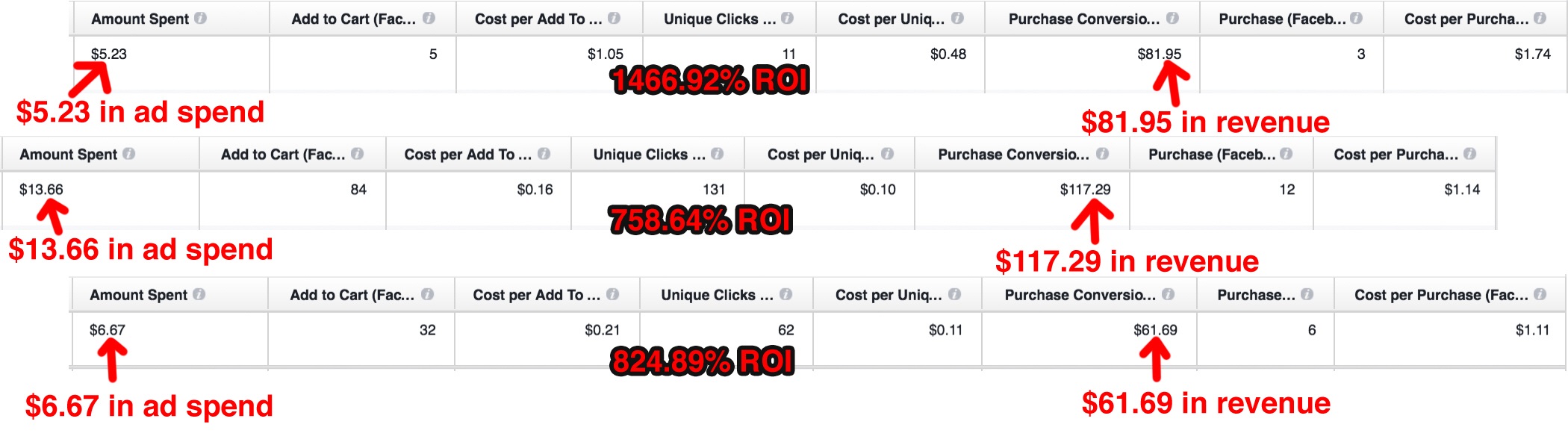Click info icon beside middle Amount Spent header

128,154
